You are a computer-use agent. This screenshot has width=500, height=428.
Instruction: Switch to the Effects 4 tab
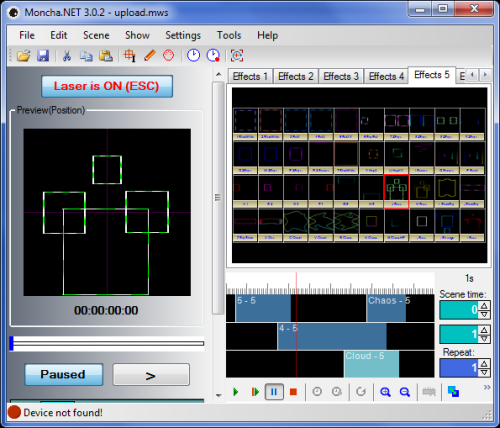(x=386, y=76)
